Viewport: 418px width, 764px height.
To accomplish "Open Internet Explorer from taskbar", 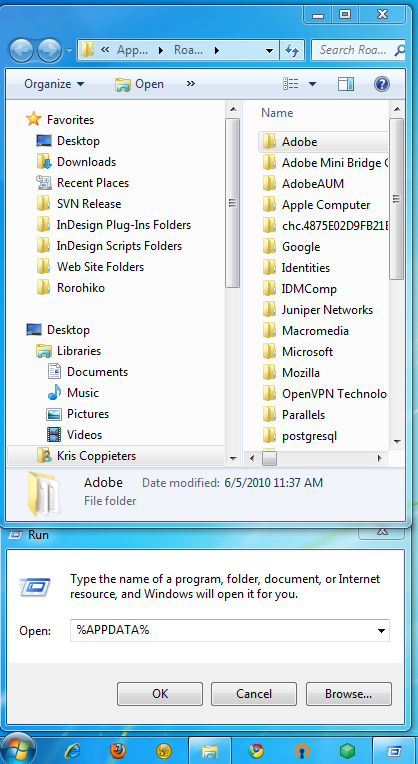I will (x=74, y=751).
